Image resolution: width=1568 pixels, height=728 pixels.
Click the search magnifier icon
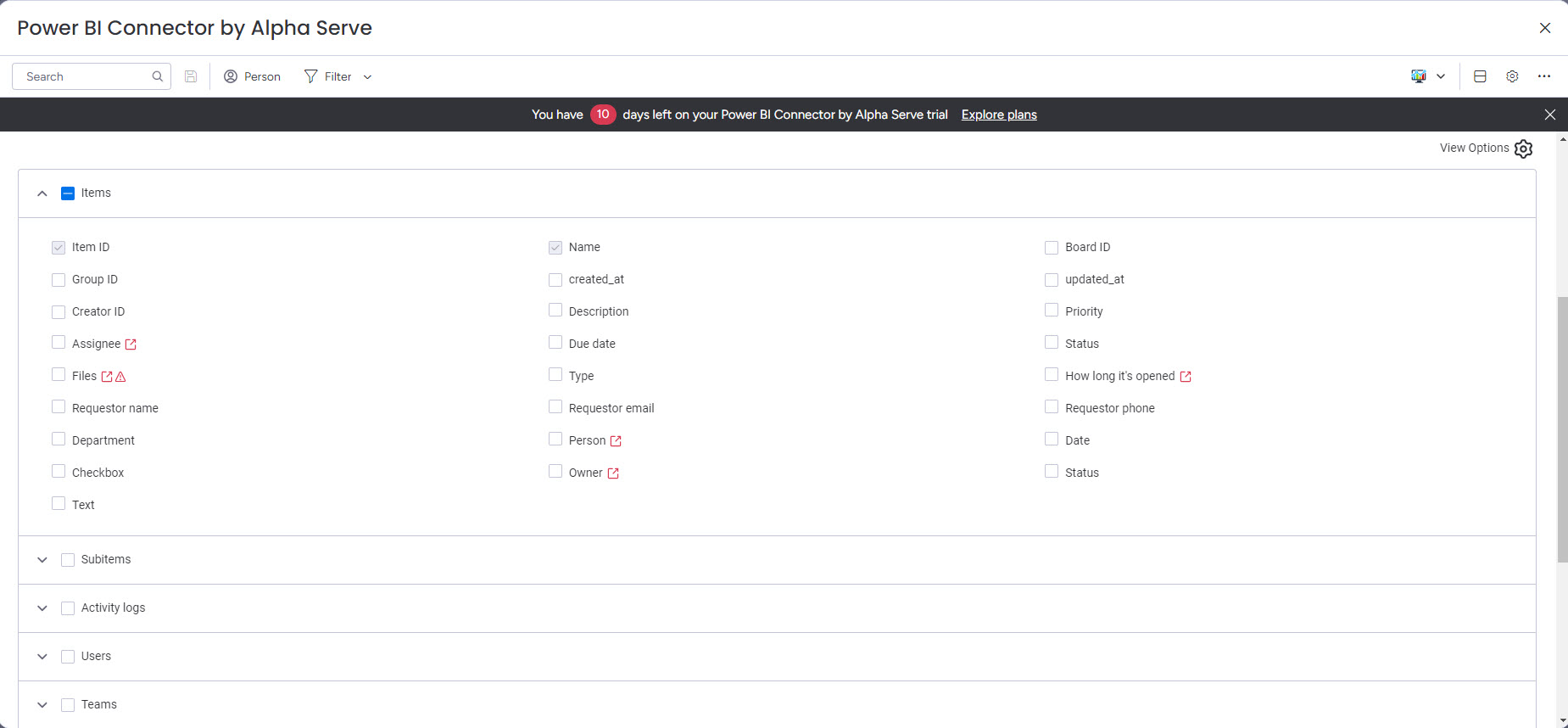[158, 76]
